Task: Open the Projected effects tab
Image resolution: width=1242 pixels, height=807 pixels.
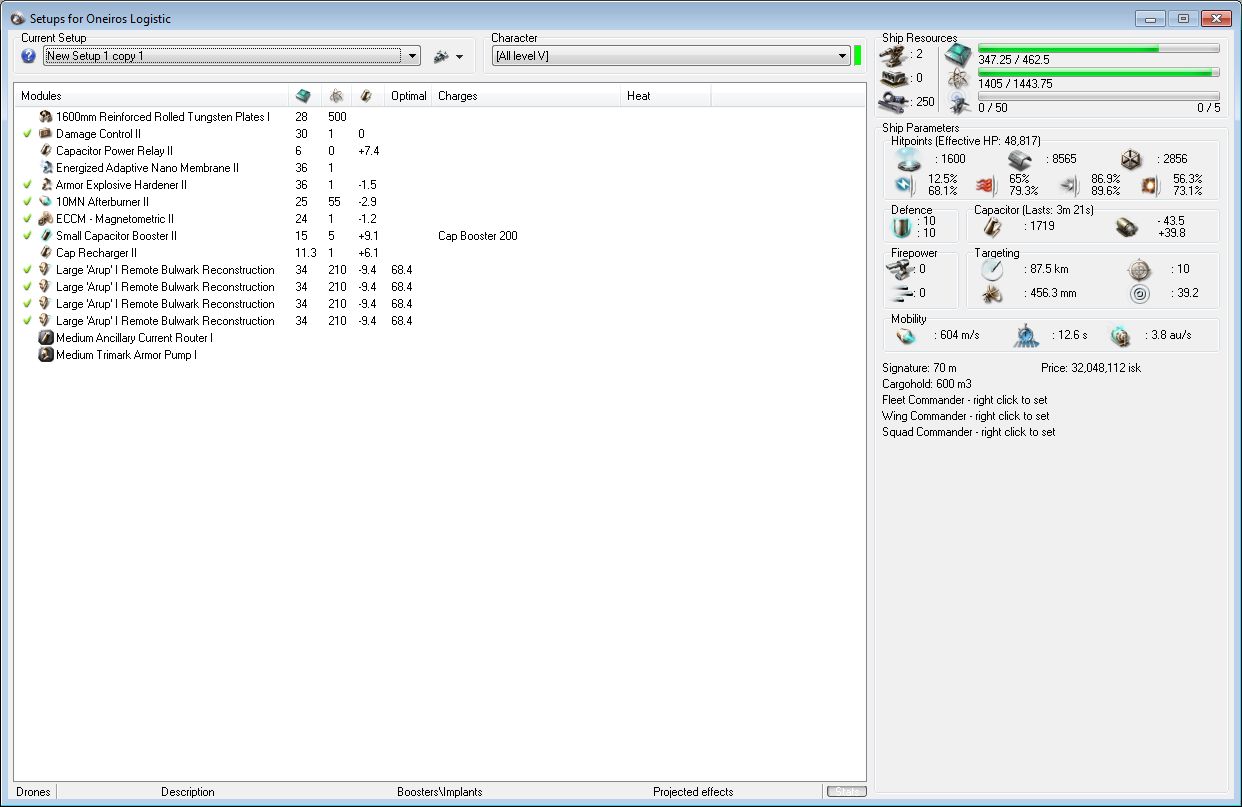Action: pyautogui.click(x=693, y=792)
